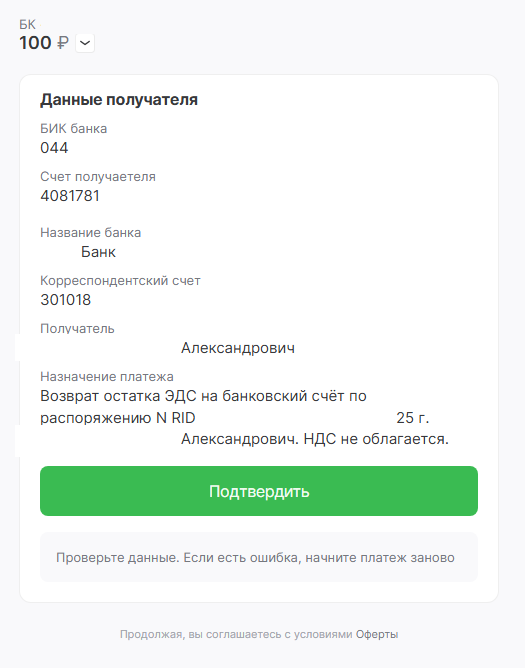Click the Назначение платежа label
525x668 pixels.
107,377
